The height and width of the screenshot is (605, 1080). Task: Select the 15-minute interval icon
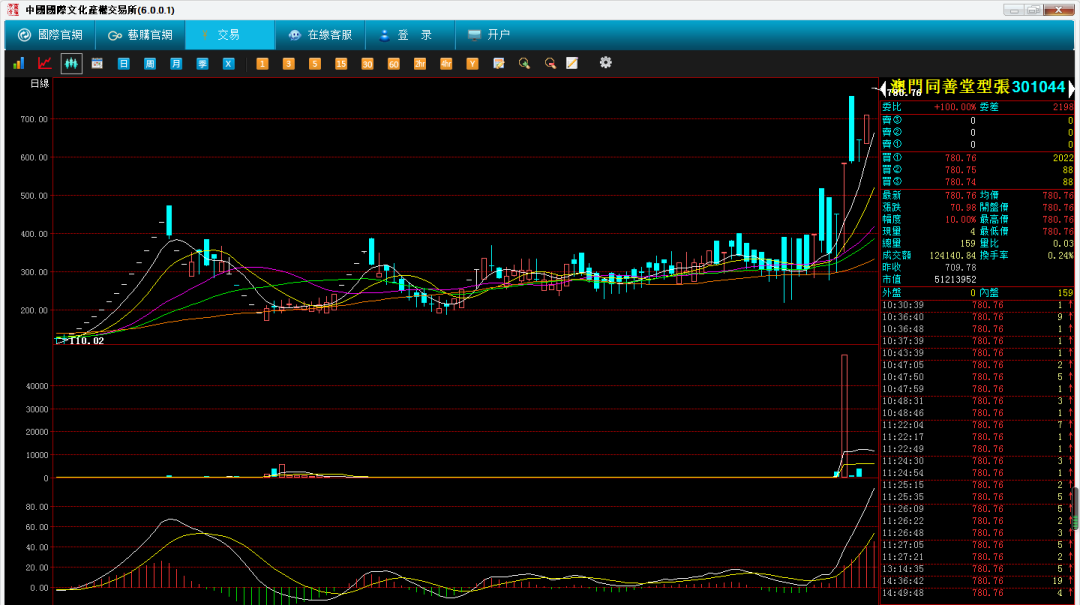coord(340,63)
